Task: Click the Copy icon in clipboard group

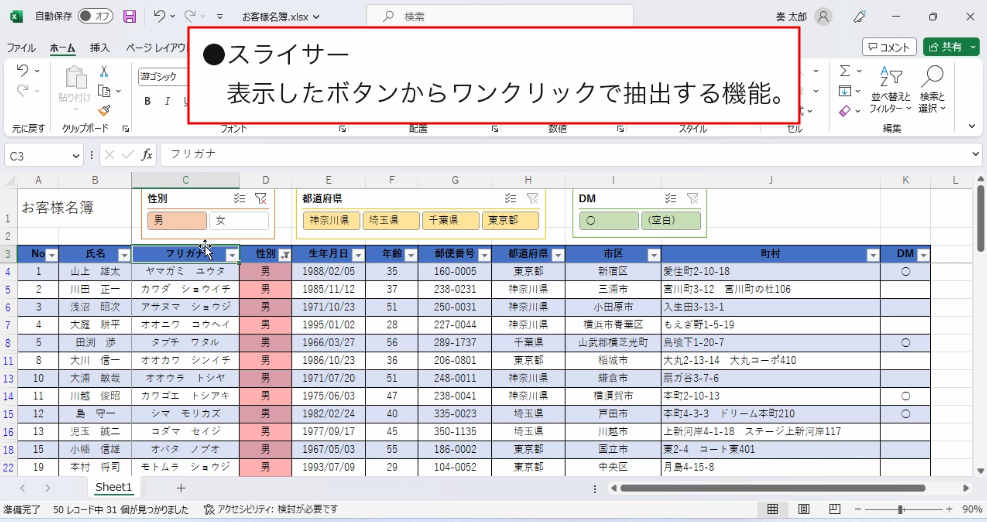Action: pos(104,91)
